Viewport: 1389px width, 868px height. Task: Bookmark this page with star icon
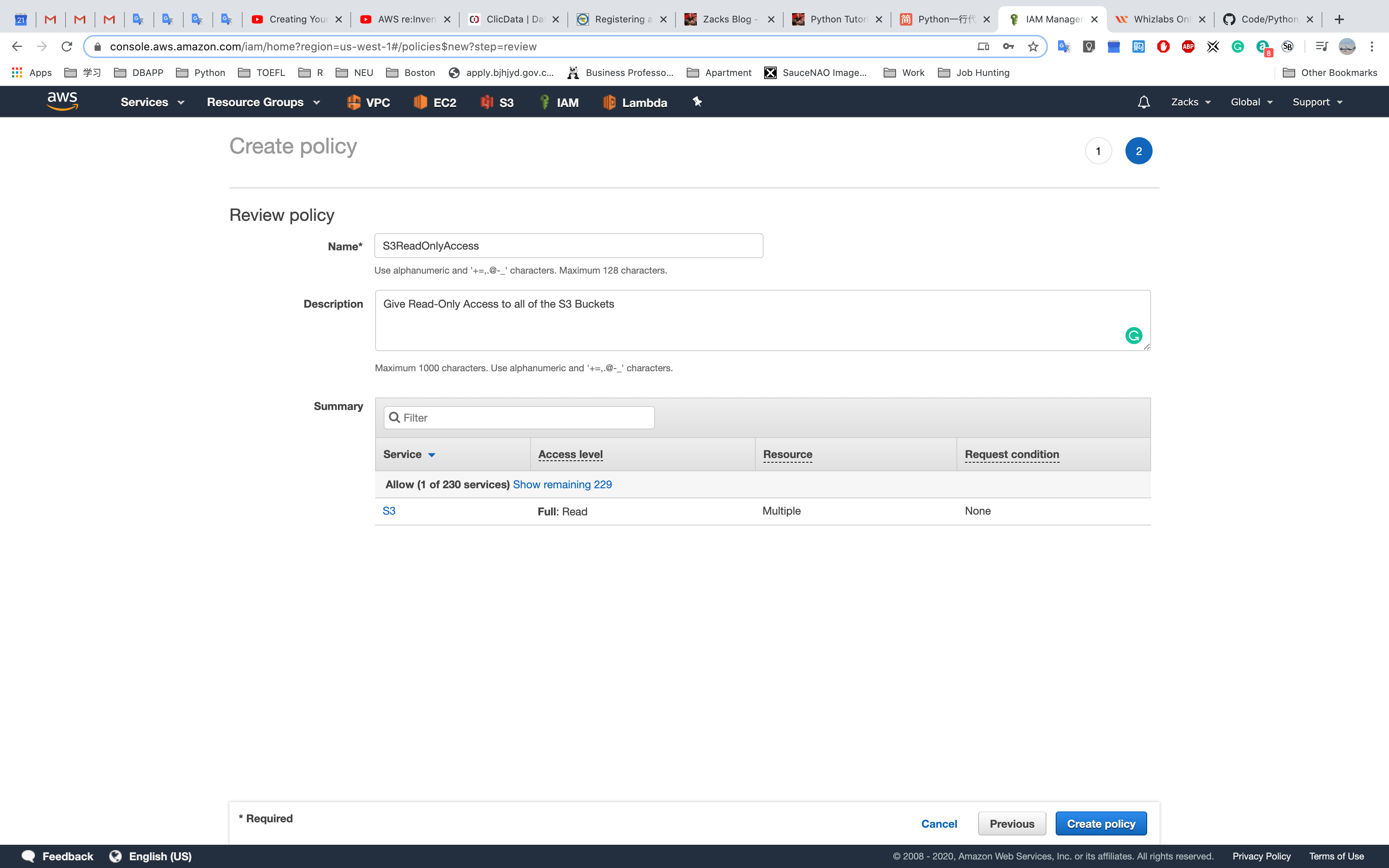[1033, 46]
